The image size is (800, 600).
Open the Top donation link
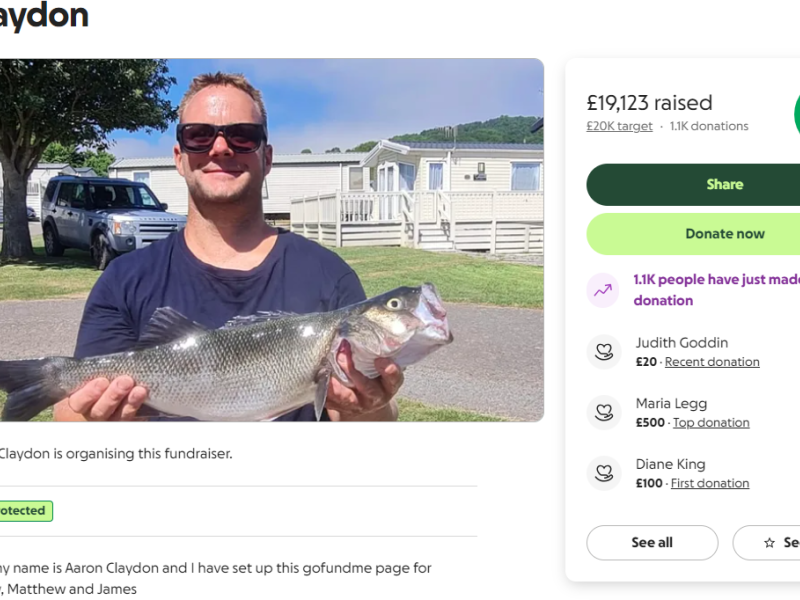point(711,423)
